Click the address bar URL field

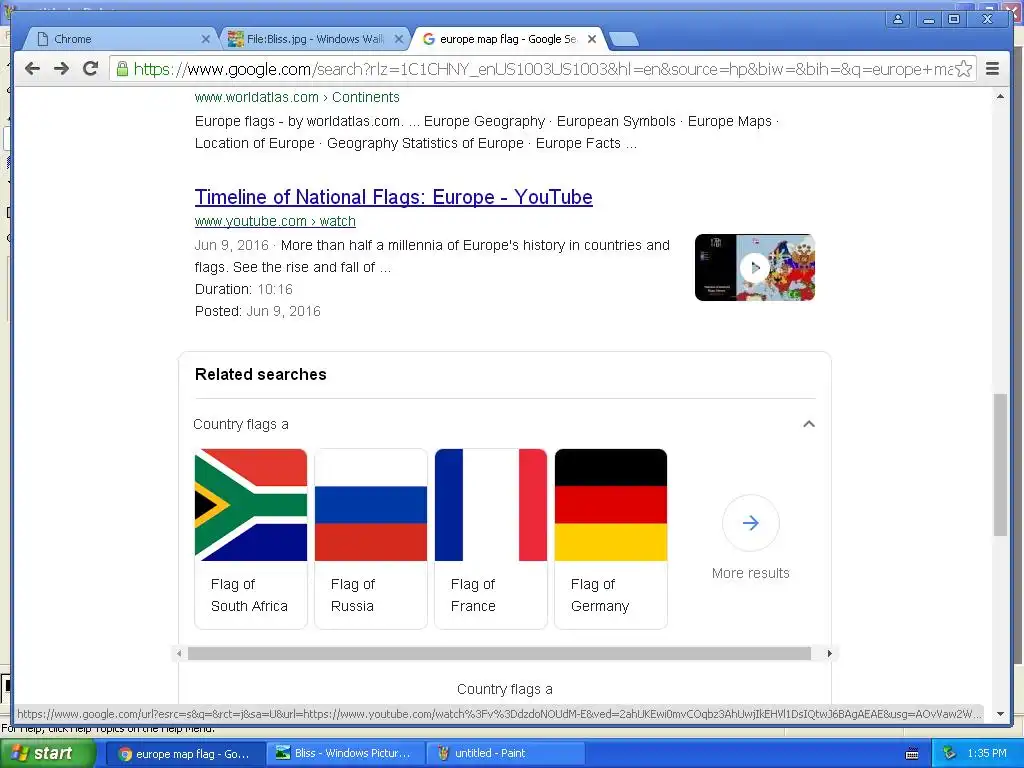pyautogui.click(x=542, y=69)
